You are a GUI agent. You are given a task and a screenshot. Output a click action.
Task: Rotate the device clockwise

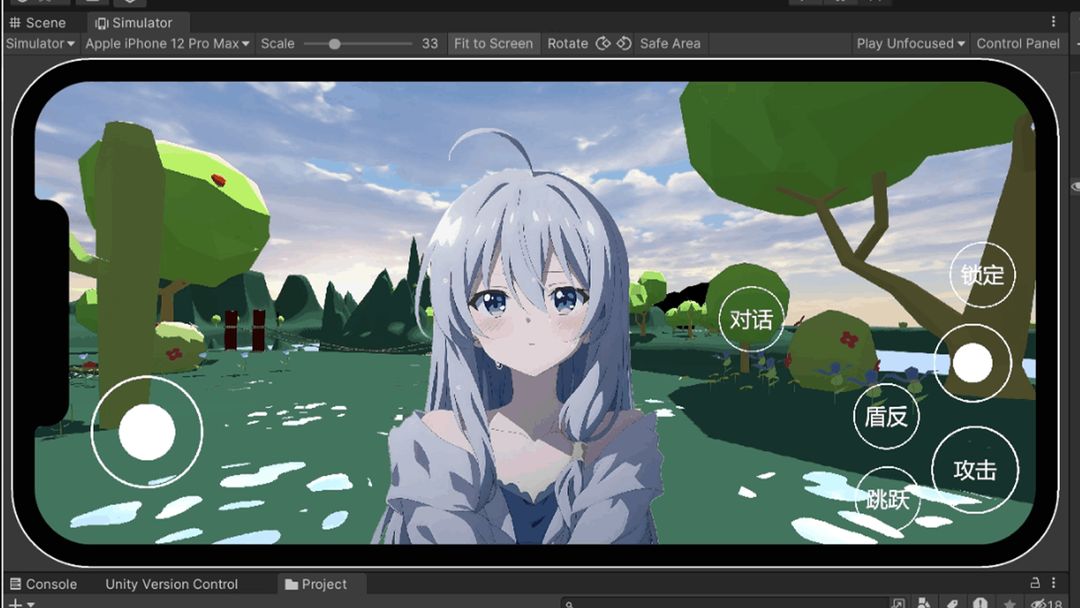(x=623, y=43)
